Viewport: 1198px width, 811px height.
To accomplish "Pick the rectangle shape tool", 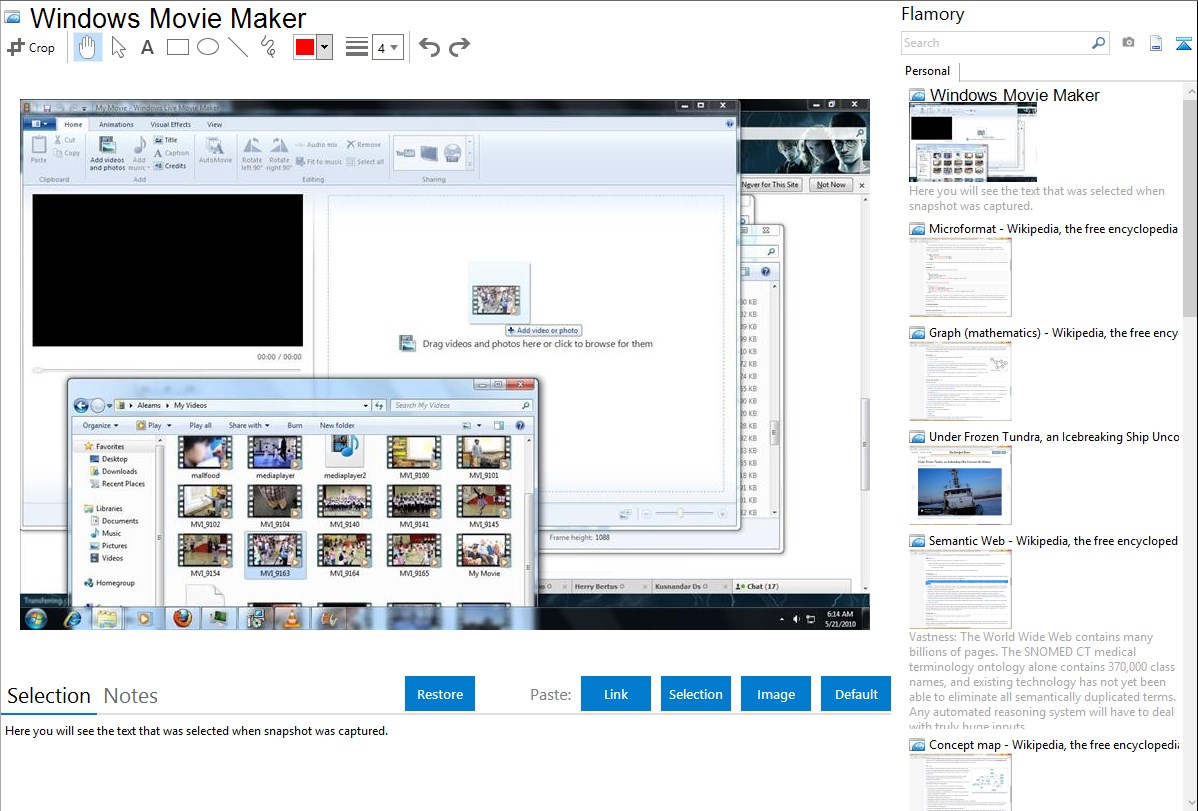I will pyautogui.click(x=177, y=47).
